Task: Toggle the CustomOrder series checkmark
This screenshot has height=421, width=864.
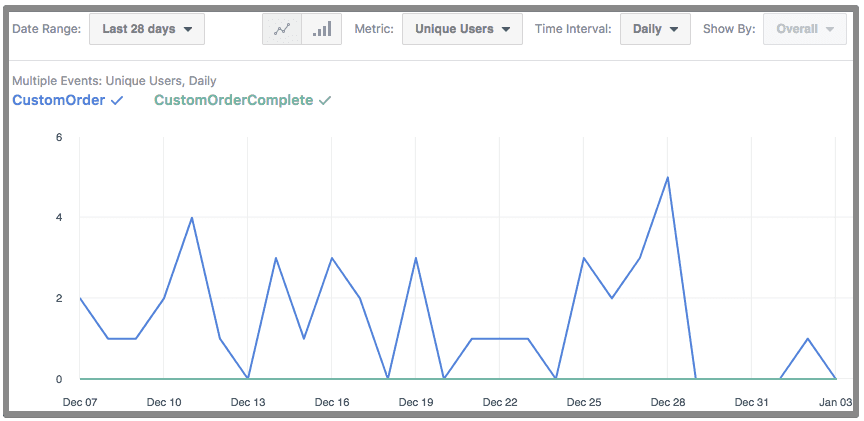Action: (x=118, y=100)
